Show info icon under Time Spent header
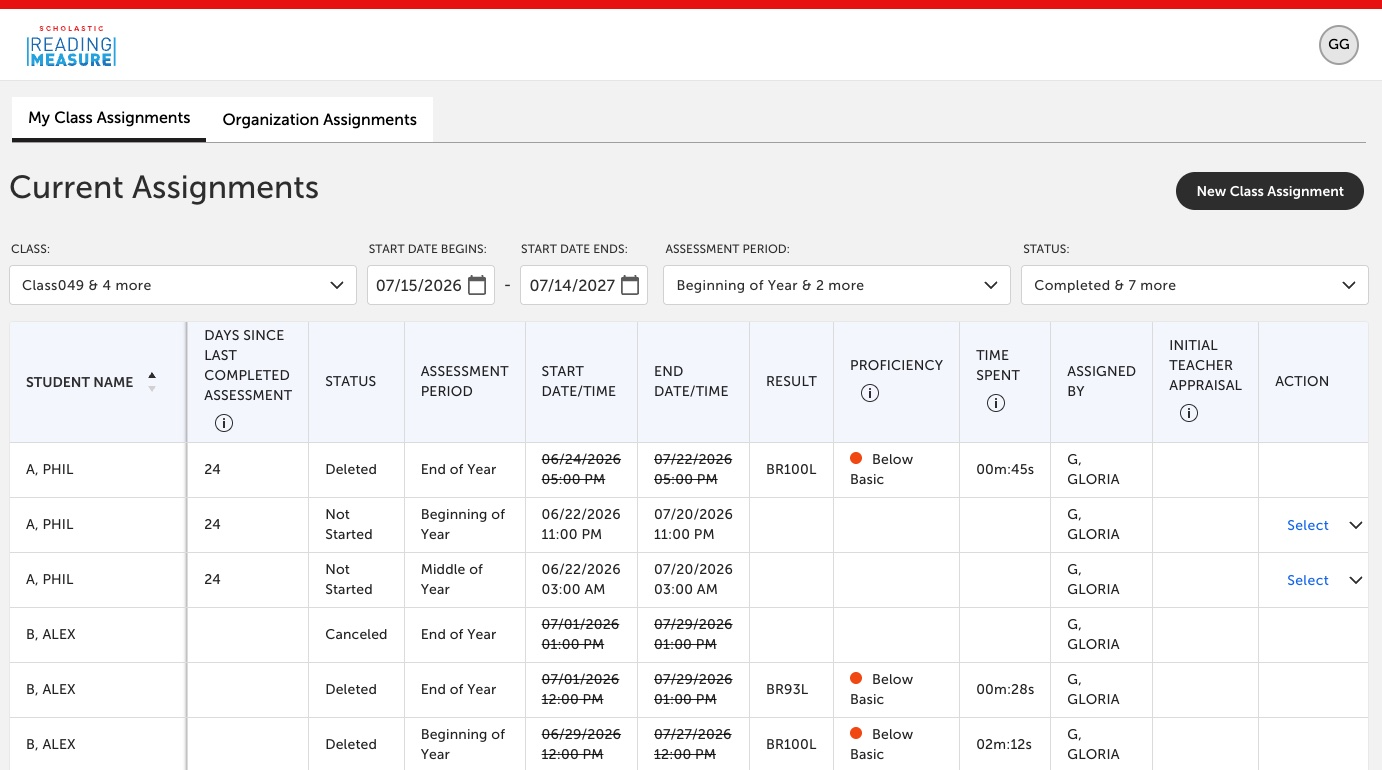 click(996, 403)
